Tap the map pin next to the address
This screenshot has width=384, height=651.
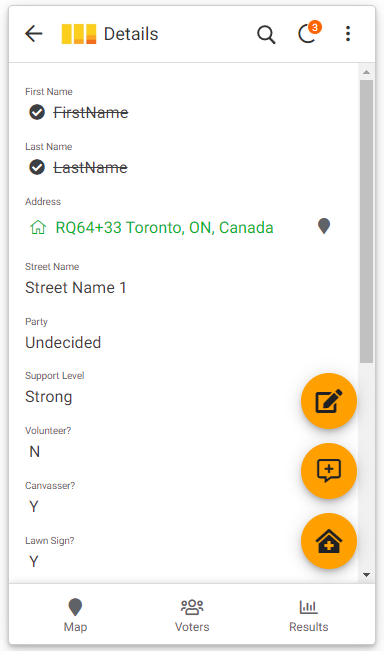tap(324, 227)
